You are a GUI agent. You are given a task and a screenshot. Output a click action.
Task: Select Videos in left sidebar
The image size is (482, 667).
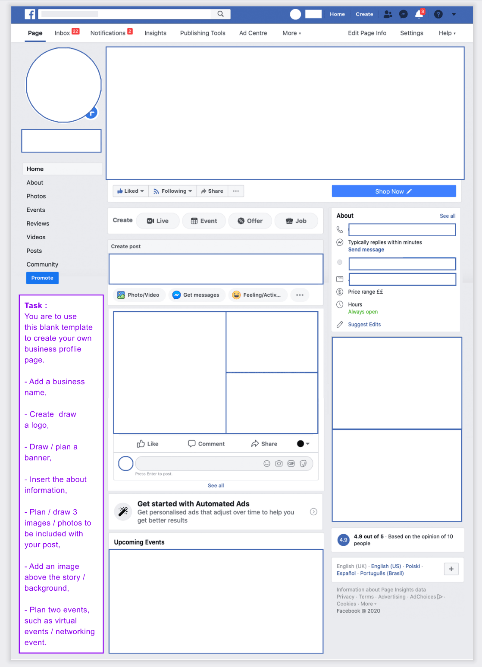coord(36,237)
